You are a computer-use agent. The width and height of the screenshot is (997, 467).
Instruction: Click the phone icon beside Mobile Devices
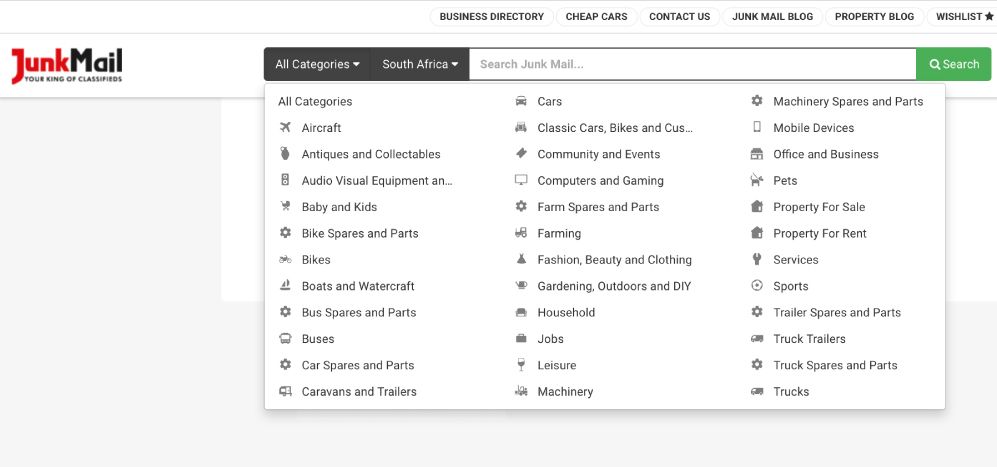757,127
